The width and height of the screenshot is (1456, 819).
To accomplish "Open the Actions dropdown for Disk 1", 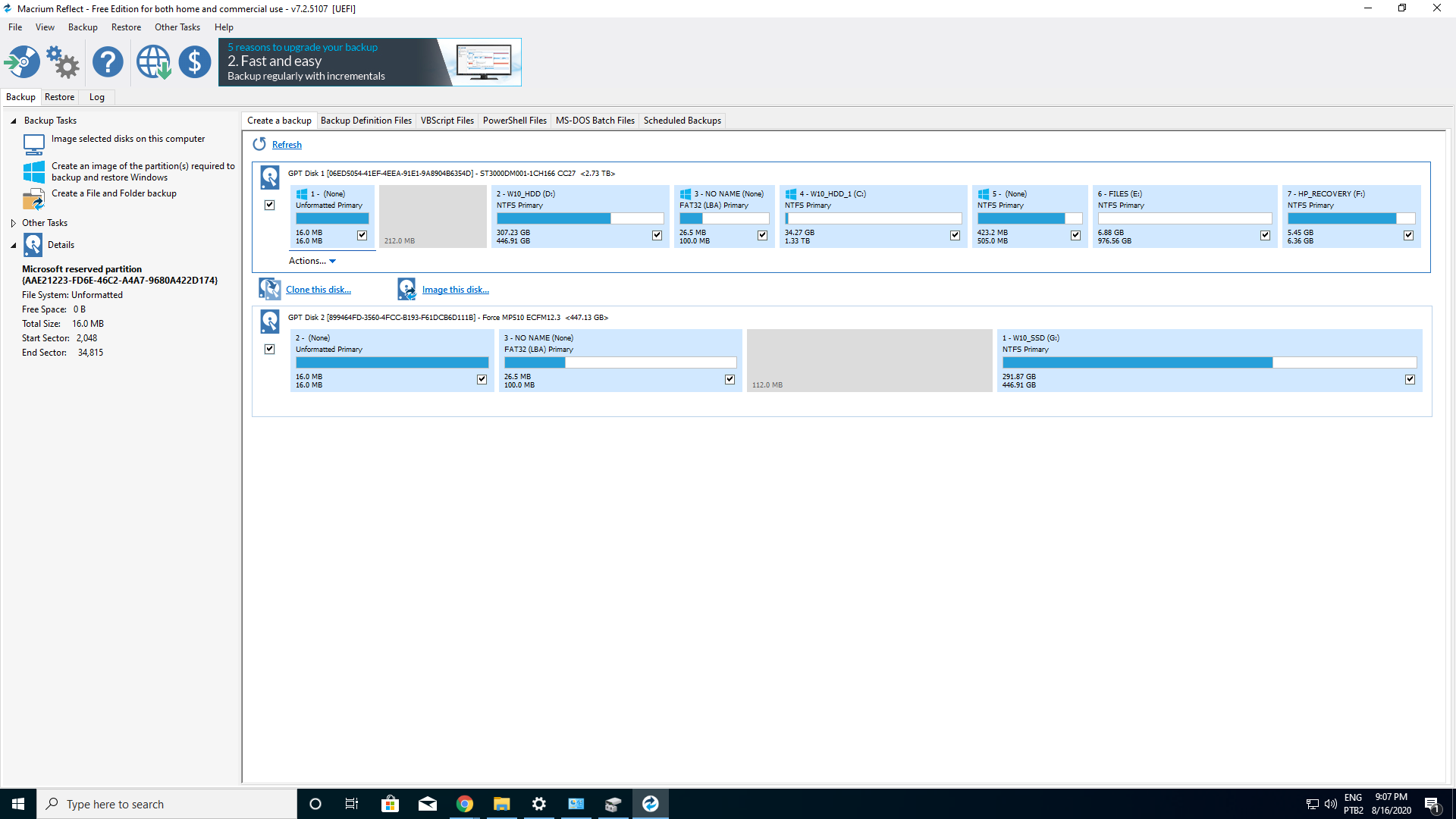I will pos(312,261).
